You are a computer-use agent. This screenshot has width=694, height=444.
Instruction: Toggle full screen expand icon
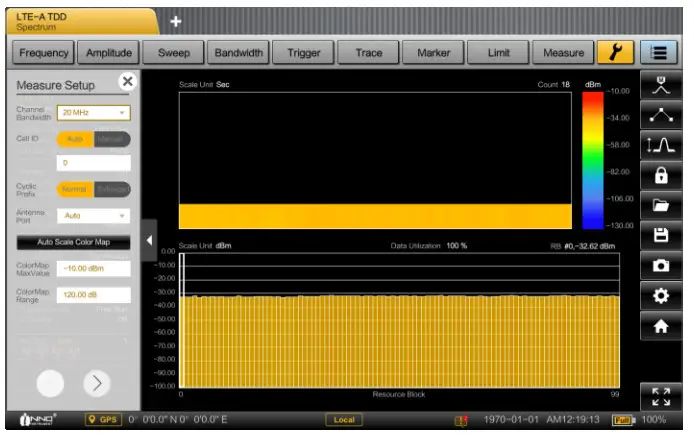tap(661, 397)
